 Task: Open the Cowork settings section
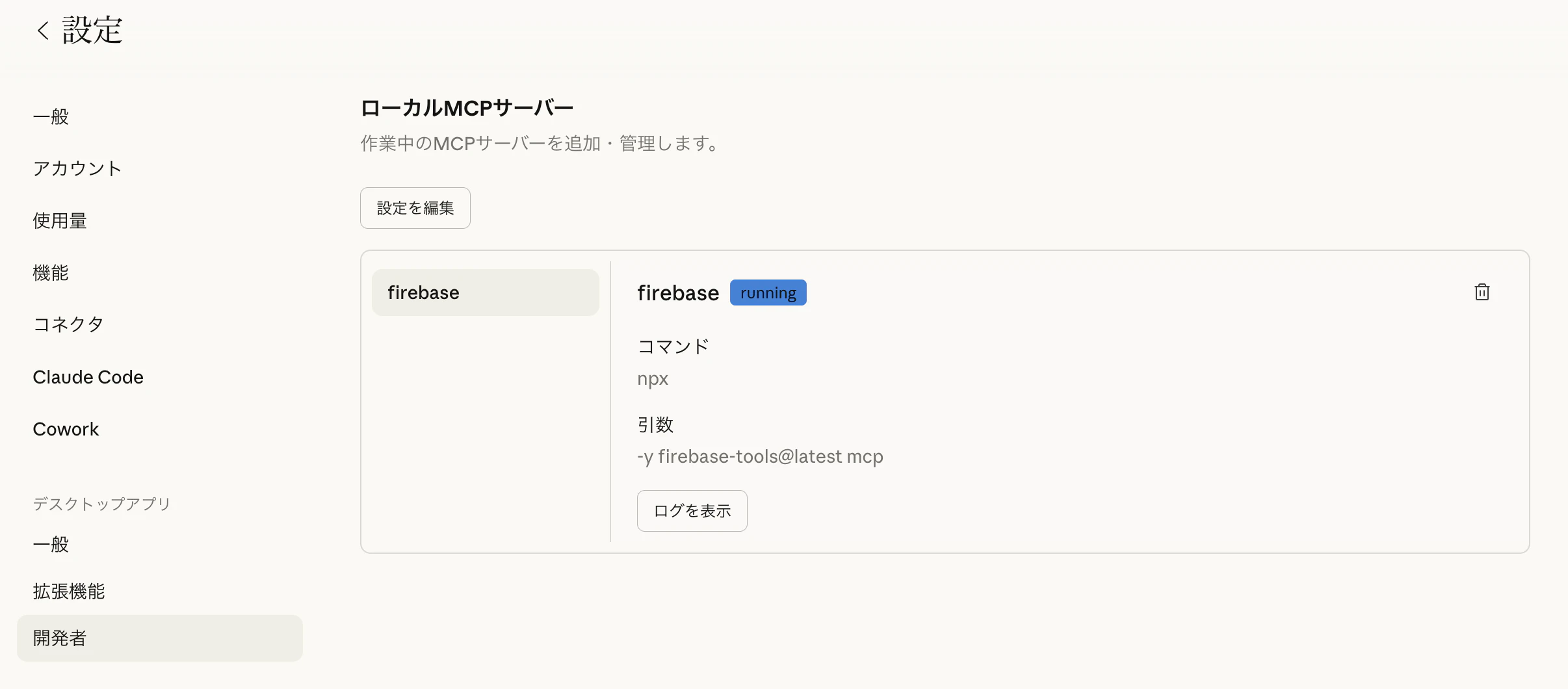coord(66,428)
